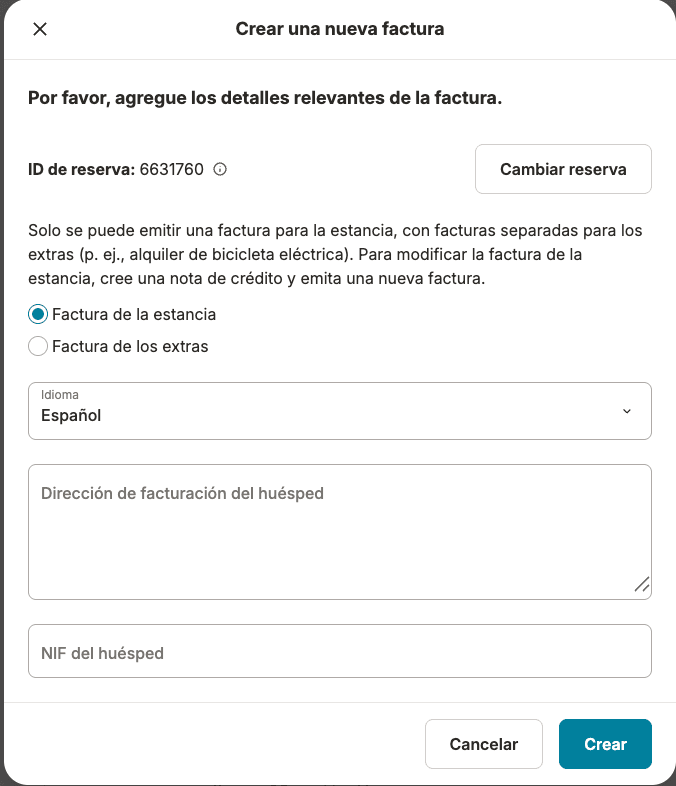
Task: Click the Factura de los extras label text
Action: pos(130,347)
